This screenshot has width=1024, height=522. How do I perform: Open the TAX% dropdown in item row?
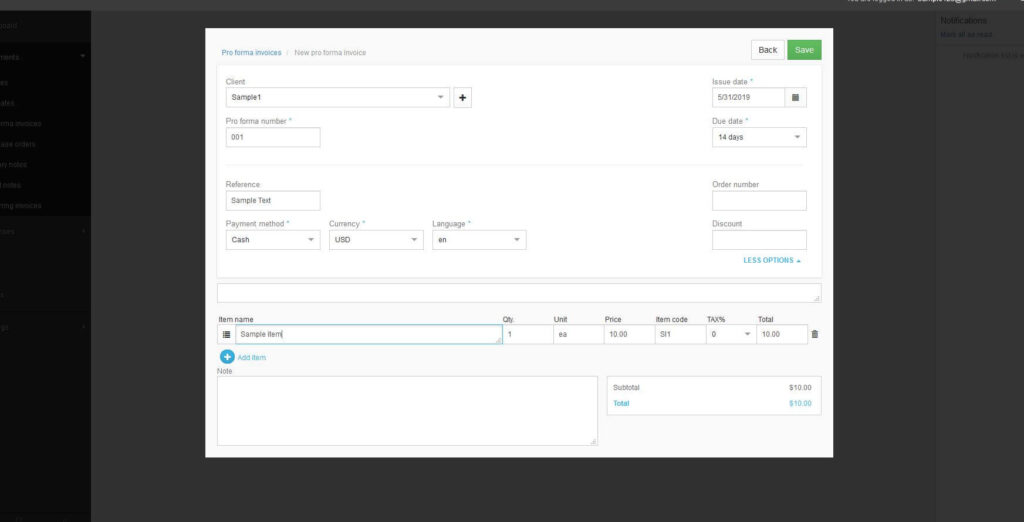[731, 334]
